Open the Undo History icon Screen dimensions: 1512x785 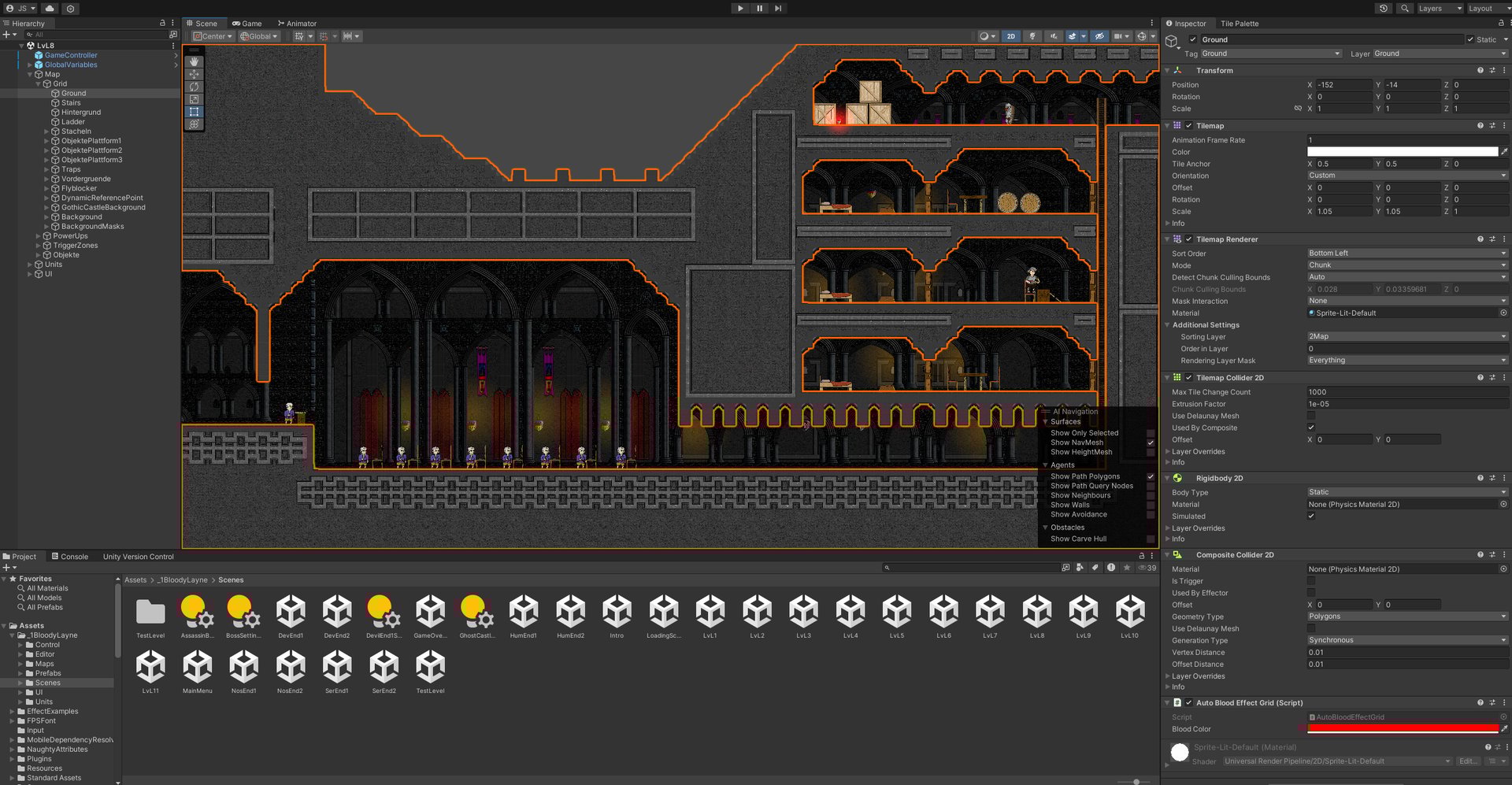point(1384,9)
